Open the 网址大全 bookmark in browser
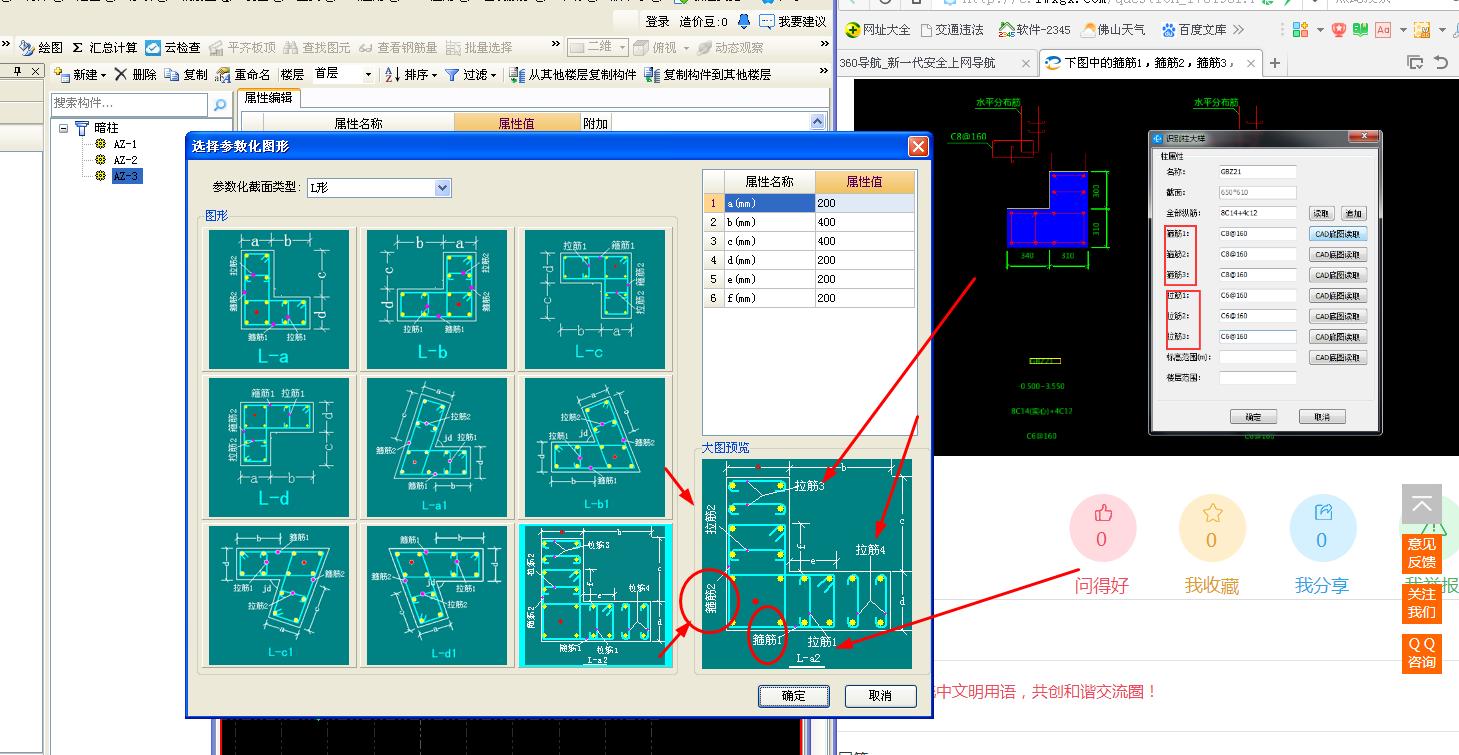The image size is (1459, 755). point(878,29)
